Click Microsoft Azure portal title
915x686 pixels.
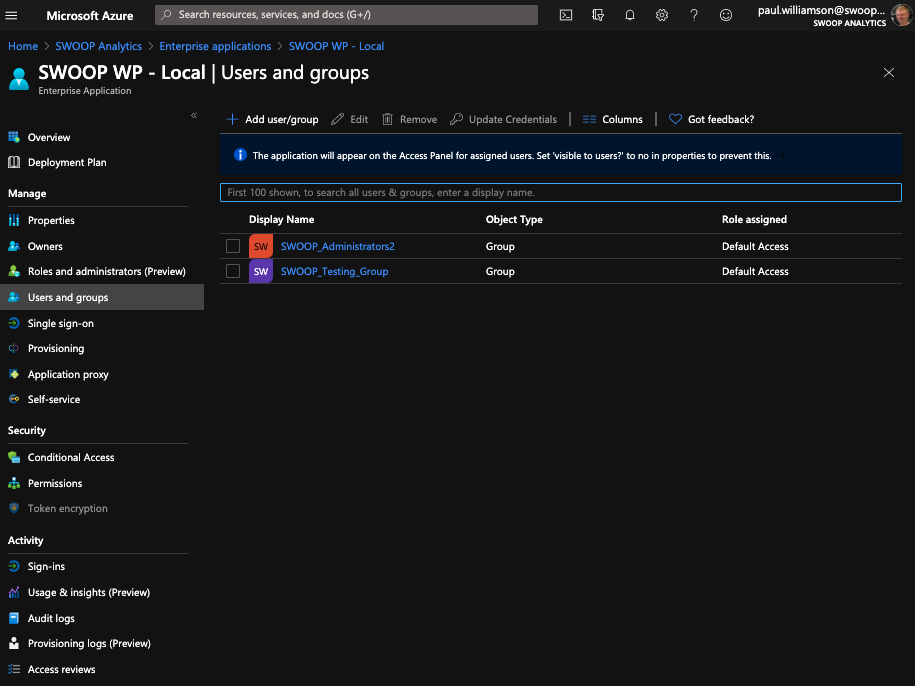(90, 16)
